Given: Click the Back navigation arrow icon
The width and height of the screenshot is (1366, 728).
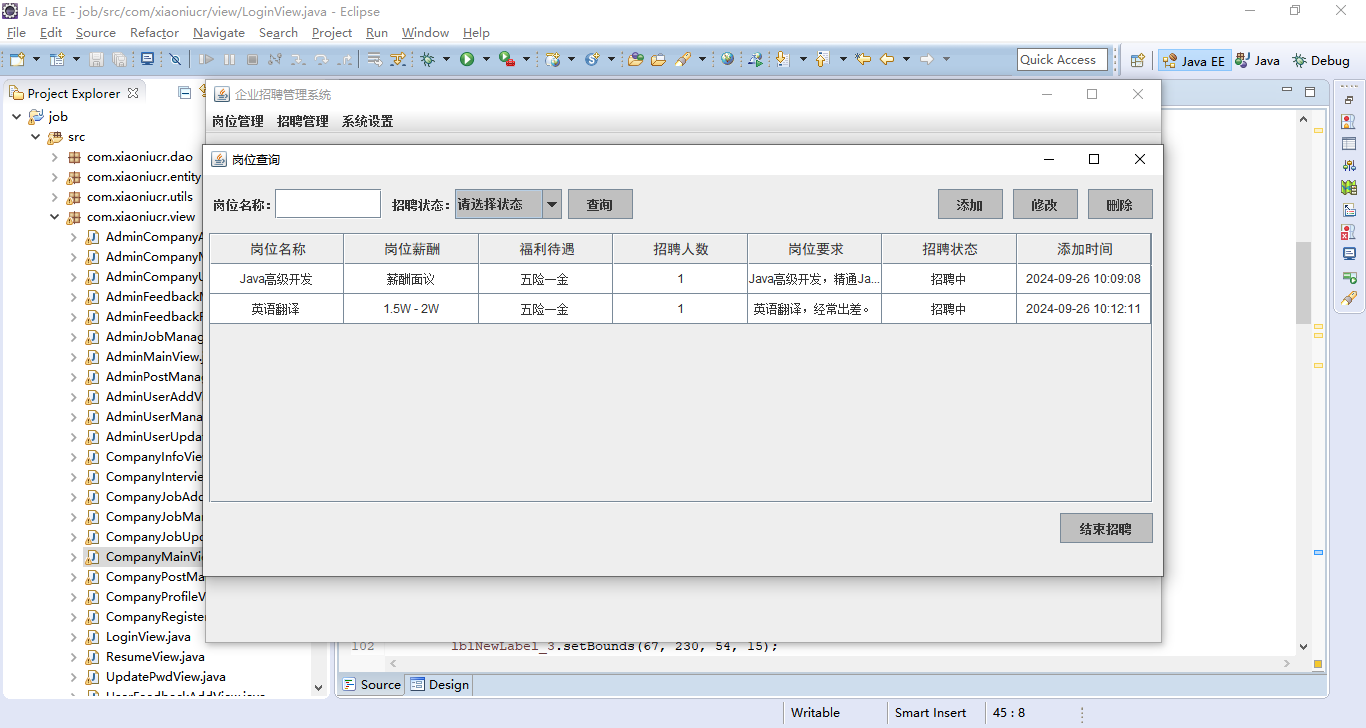Looking at the screenshot, I should 887,60.
